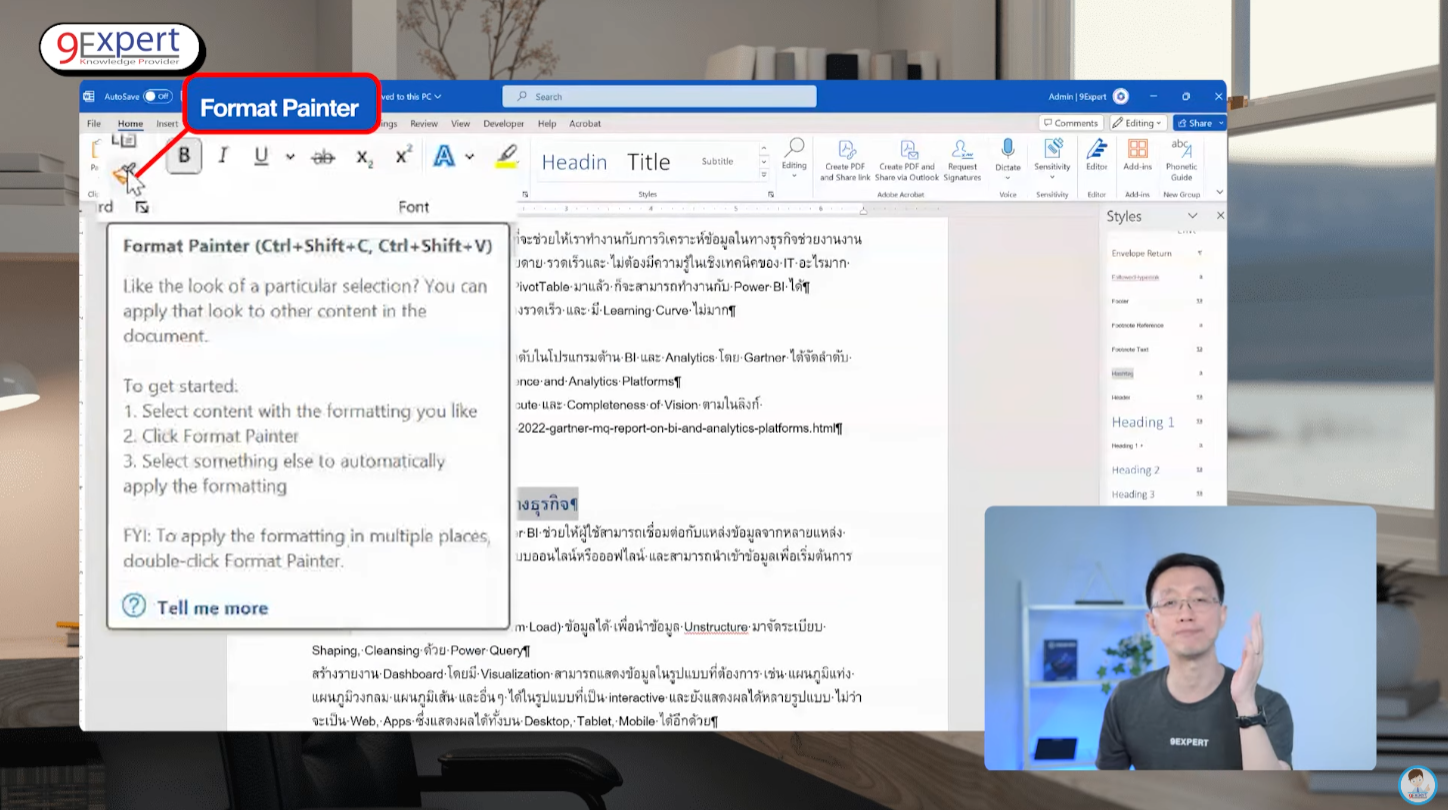Apply the Heading 1 style

tap(1142, 421)
